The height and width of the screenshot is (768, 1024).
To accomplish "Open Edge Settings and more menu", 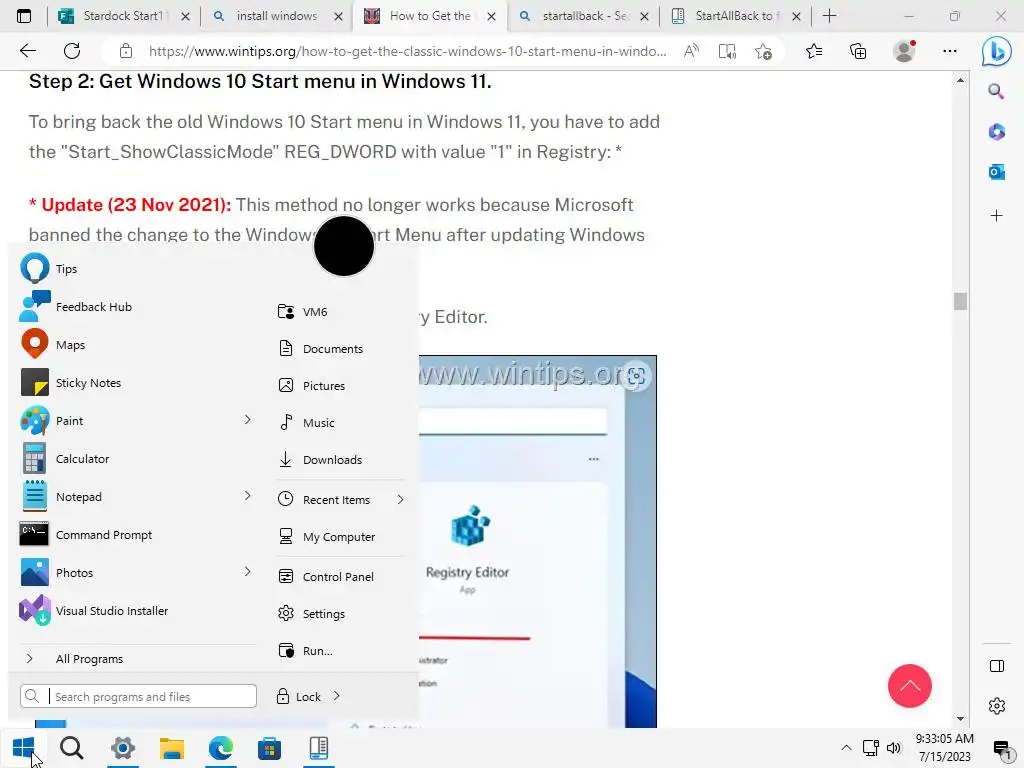I will click(950, 51).
